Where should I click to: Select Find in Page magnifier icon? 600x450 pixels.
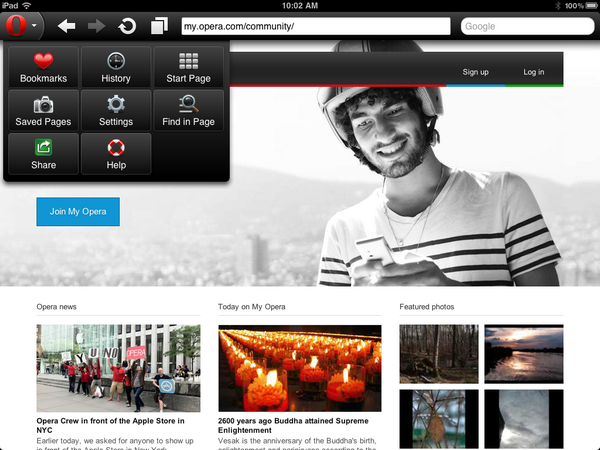[188, 110]
